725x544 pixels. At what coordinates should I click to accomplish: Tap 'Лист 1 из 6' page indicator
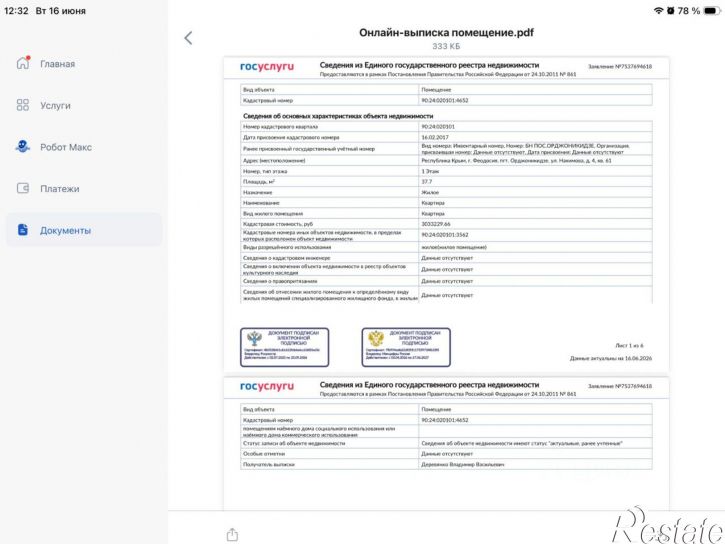click(x=629, y=345)
